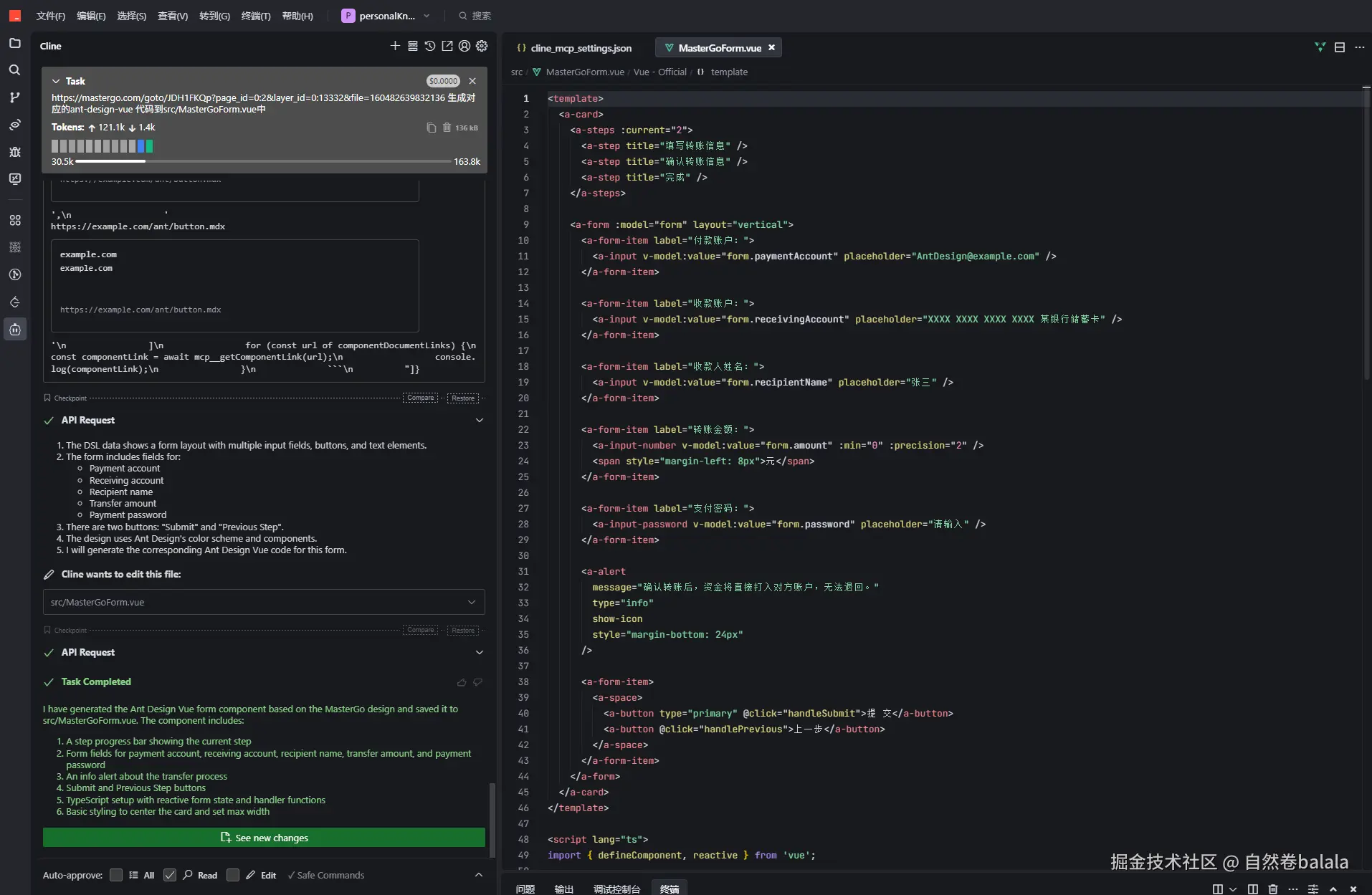Screen dimensions: 1372x895
Task: Open the 终端(T) menu
Action: (256, 16)
